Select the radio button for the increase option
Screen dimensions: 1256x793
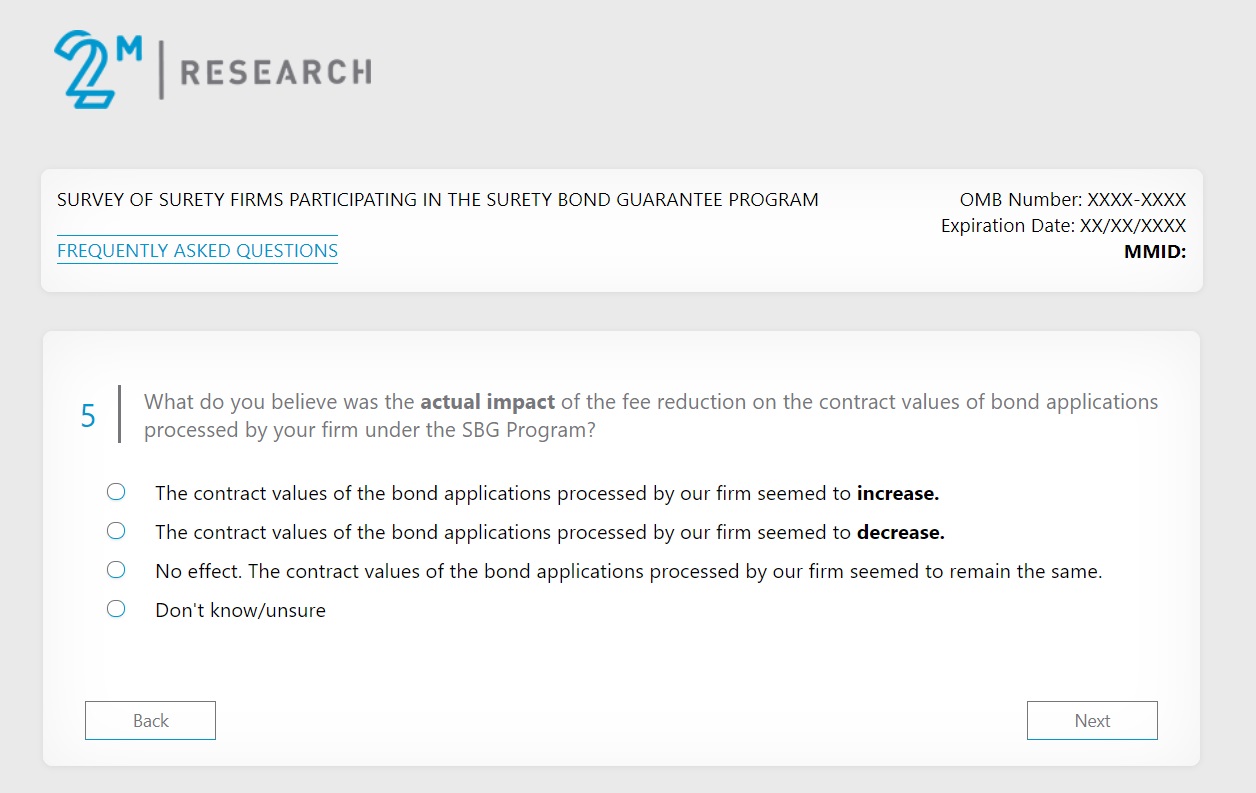point(116,491)
